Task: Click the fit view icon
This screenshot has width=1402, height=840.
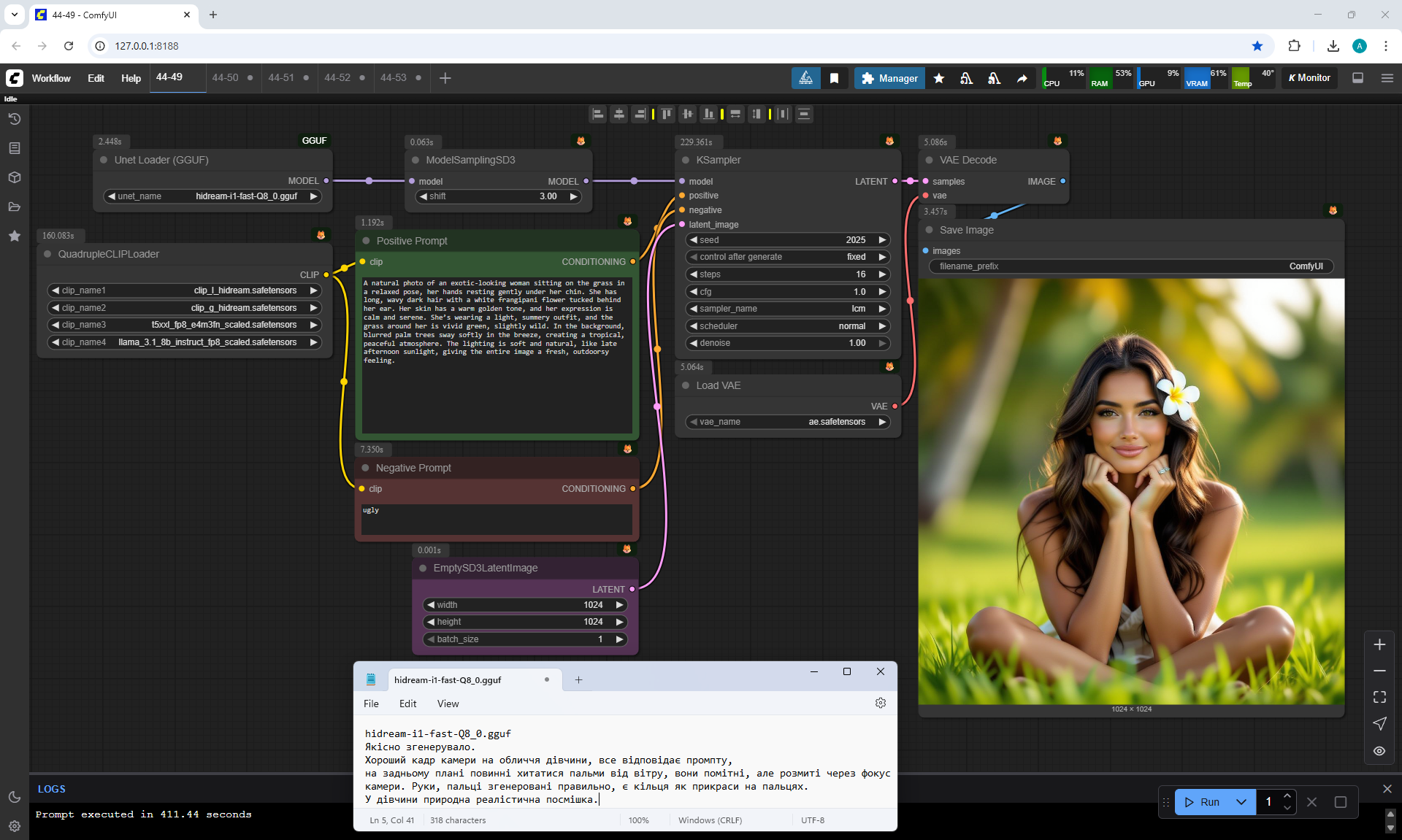Action: click(1379, 697)
